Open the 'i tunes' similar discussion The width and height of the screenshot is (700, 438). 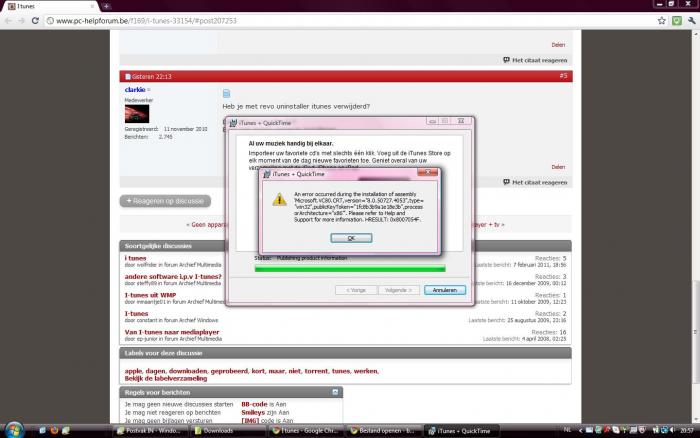coord(135,258)
